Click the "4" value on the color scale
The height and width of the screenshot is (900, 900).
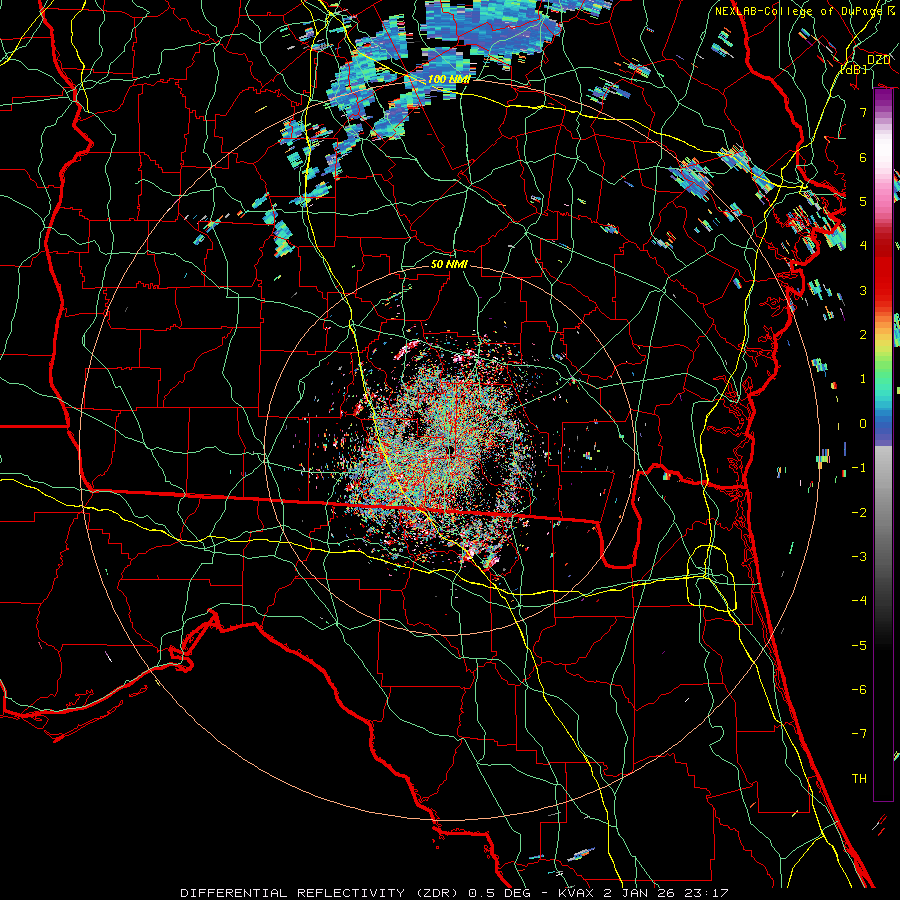(863, 246)
